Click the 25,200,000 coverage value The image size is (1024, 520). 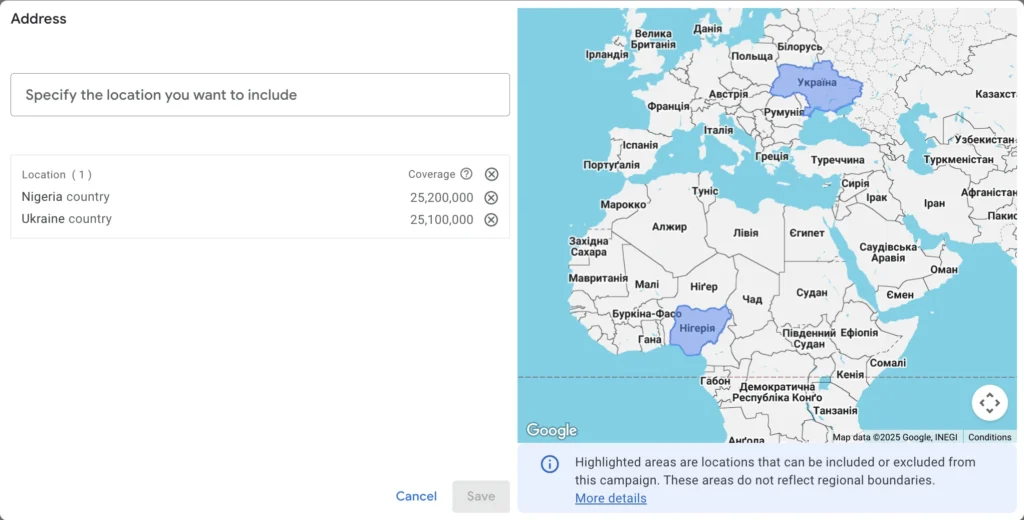441,197
